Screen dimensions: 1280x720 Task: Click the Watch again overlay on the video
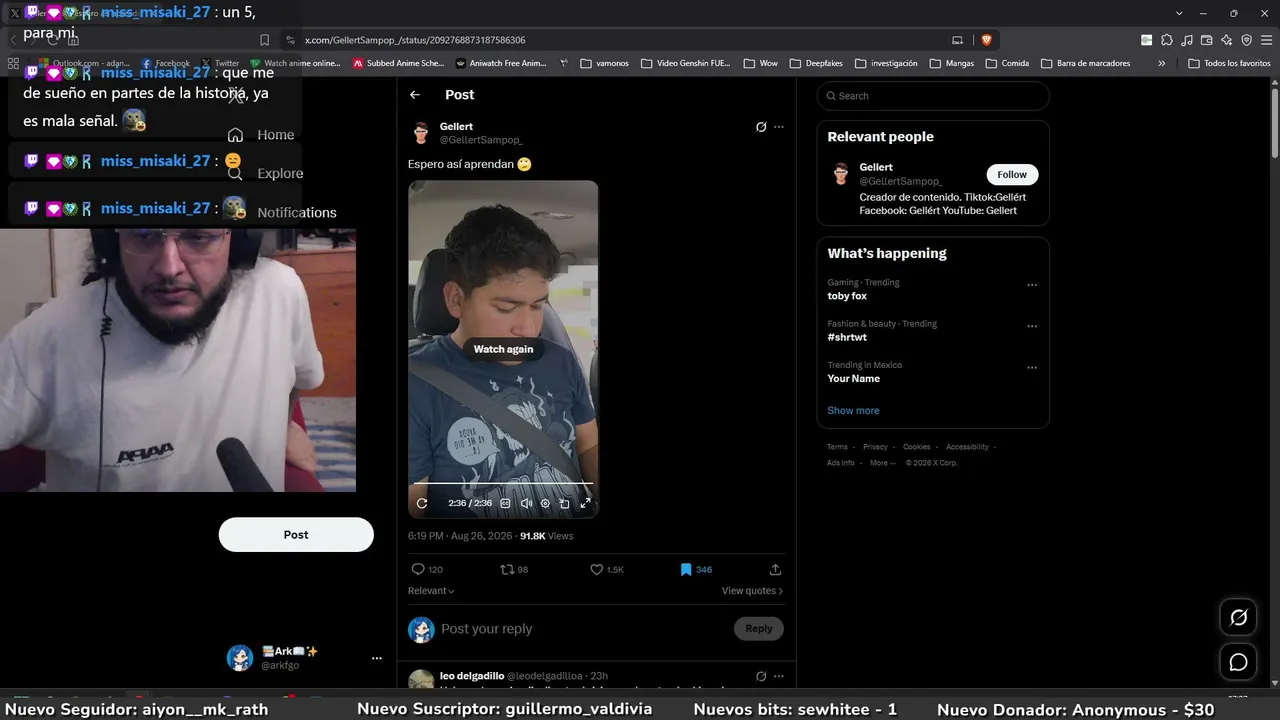click(x=503, y=349)
